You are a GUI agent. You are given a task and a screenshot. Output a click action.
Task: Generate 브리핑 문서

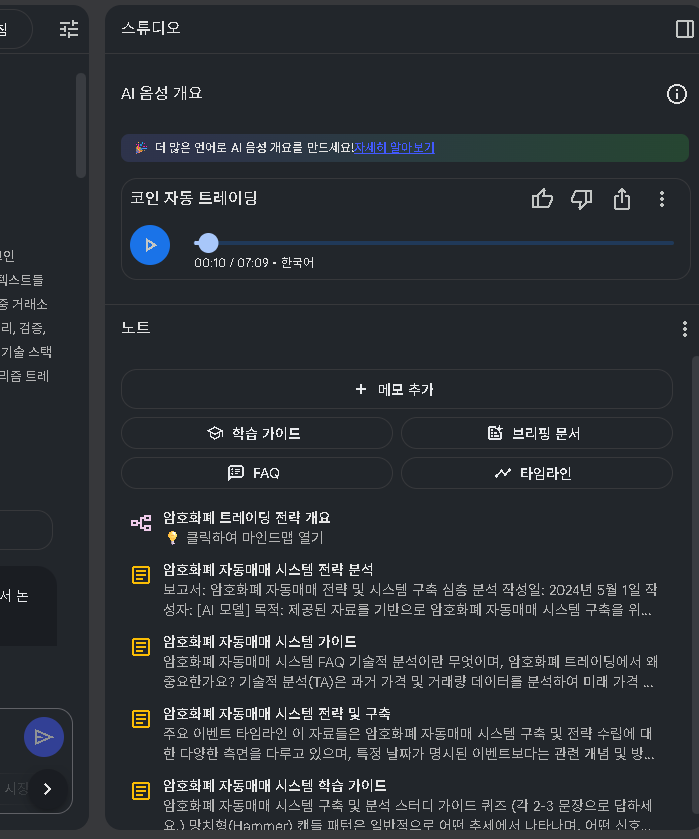coord(537,433)
